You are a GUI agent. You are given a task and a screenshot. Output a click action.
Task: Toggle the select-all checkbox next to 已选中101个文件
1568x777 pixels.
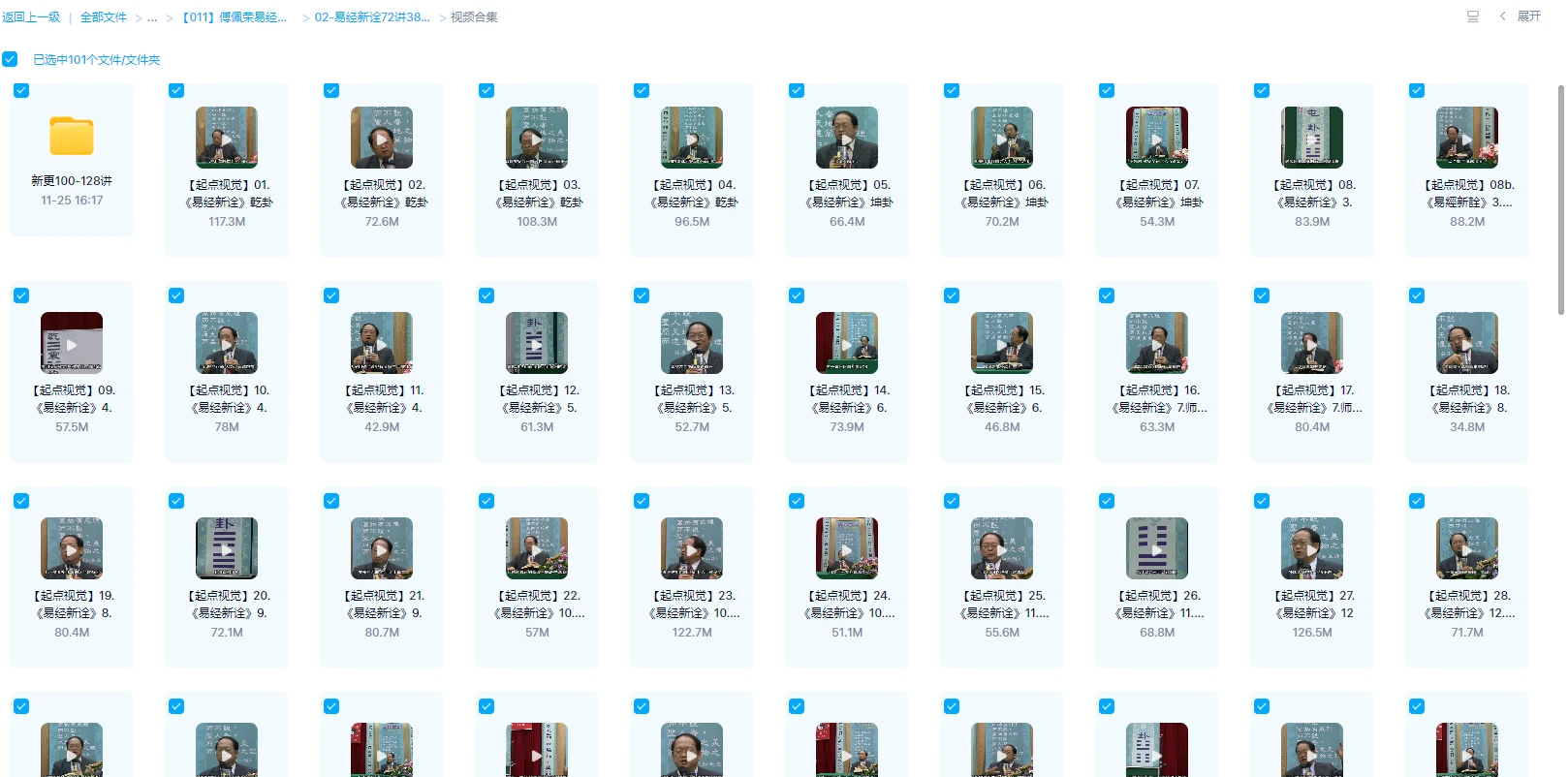point(10,59)
